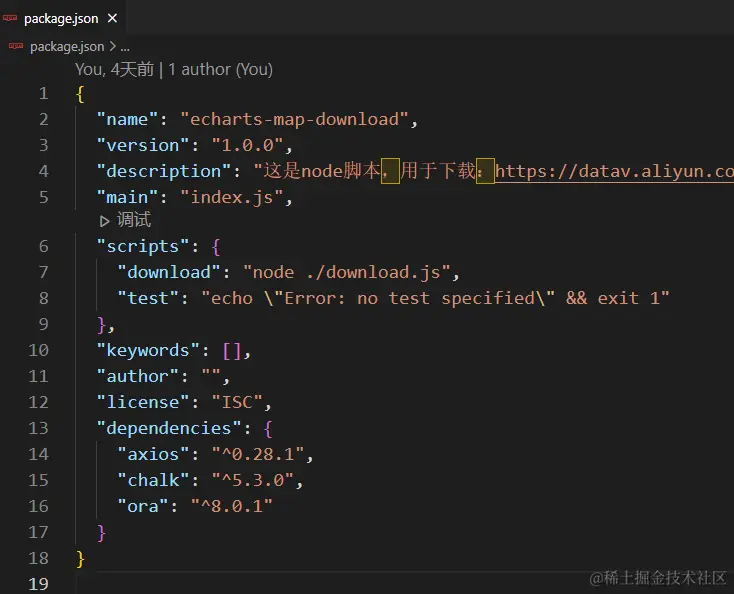Screen dimensions: 734x594
Task: Click the "chalk" dependency key
Action: click(153, 480)
